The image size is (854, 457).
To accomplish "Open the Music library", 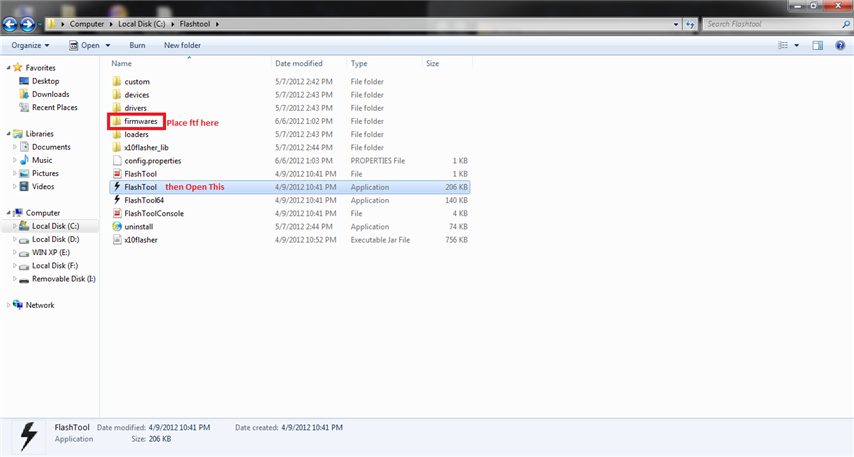I will tap(42, 160).
